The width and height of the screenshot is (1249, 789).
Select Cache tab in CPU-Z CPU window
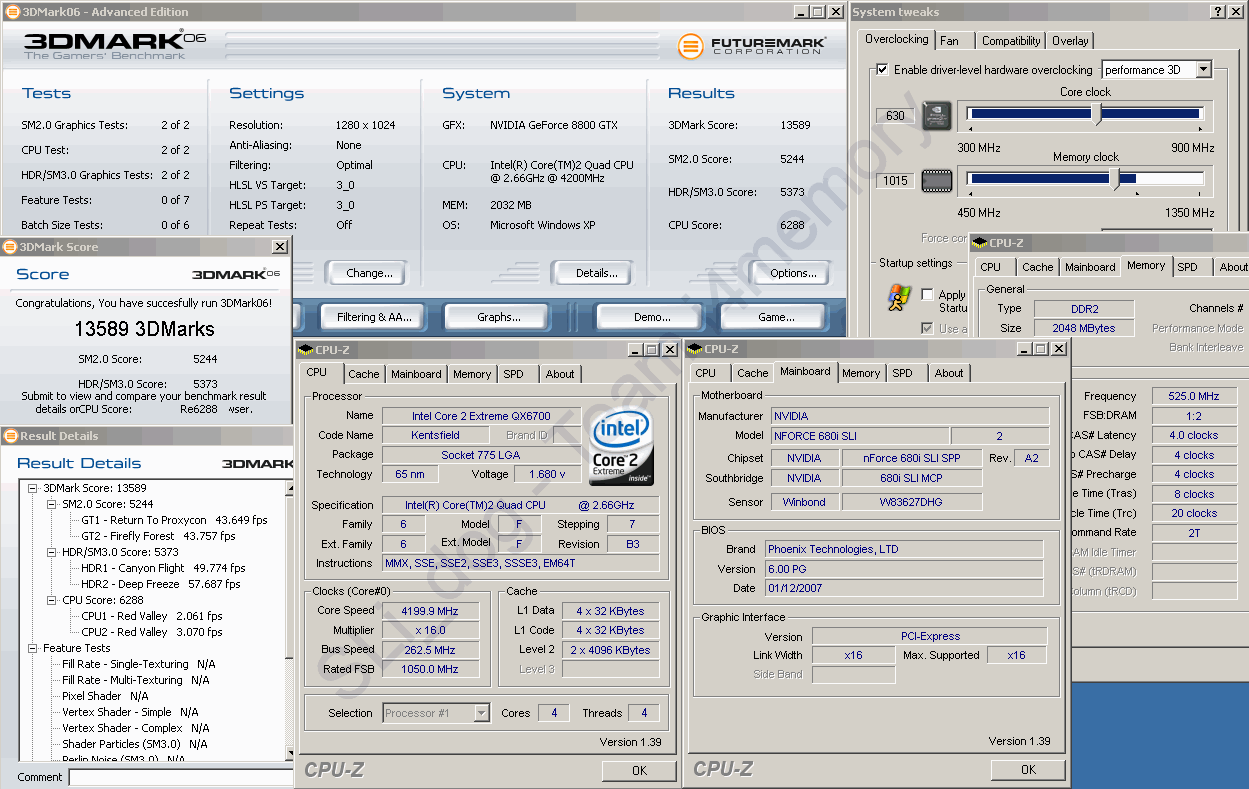click(x=364, y=374)
